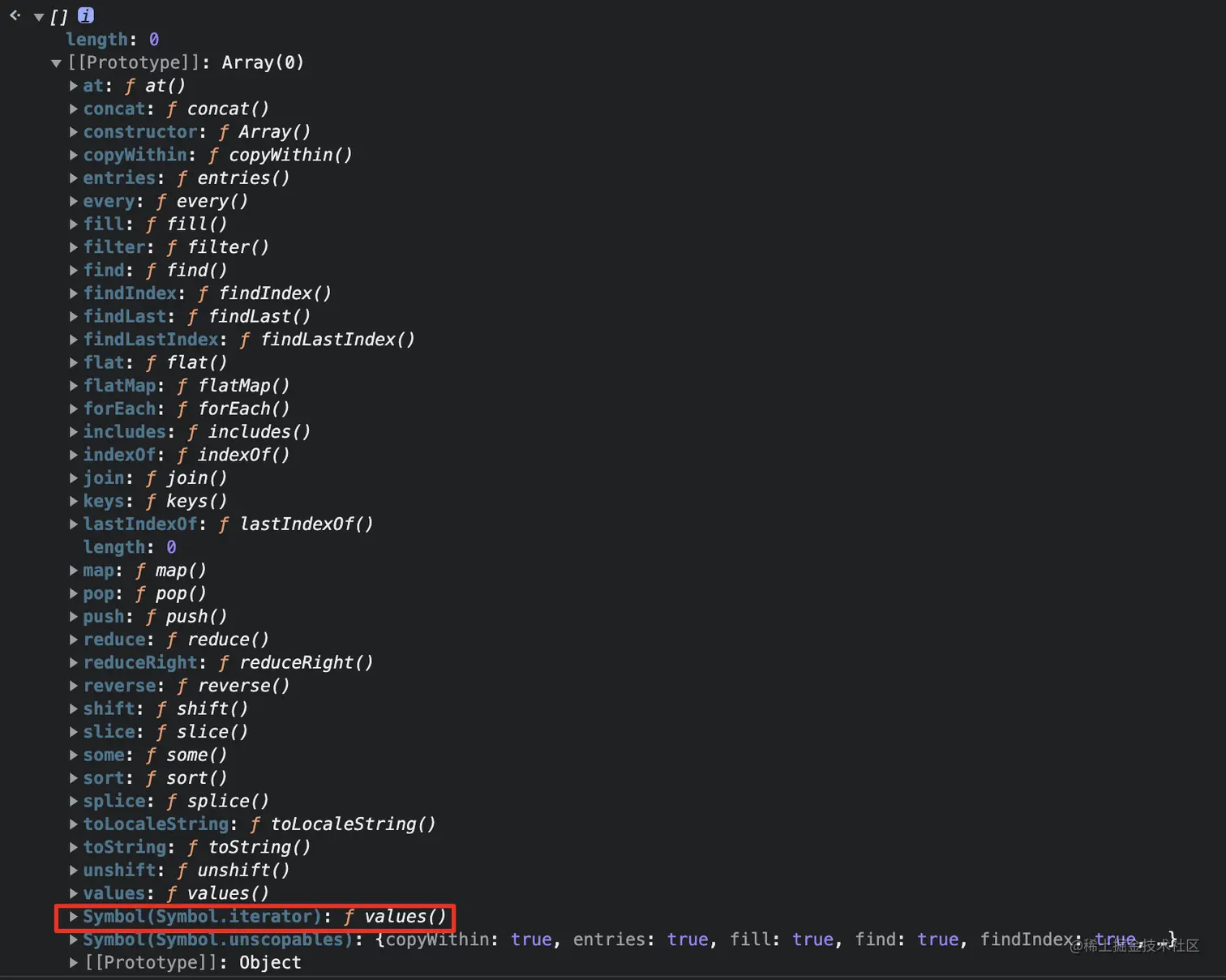The width and height of the screenshot is (1226, 980).
Task: Click the copyWithin() function value
Action: point(290,155)
